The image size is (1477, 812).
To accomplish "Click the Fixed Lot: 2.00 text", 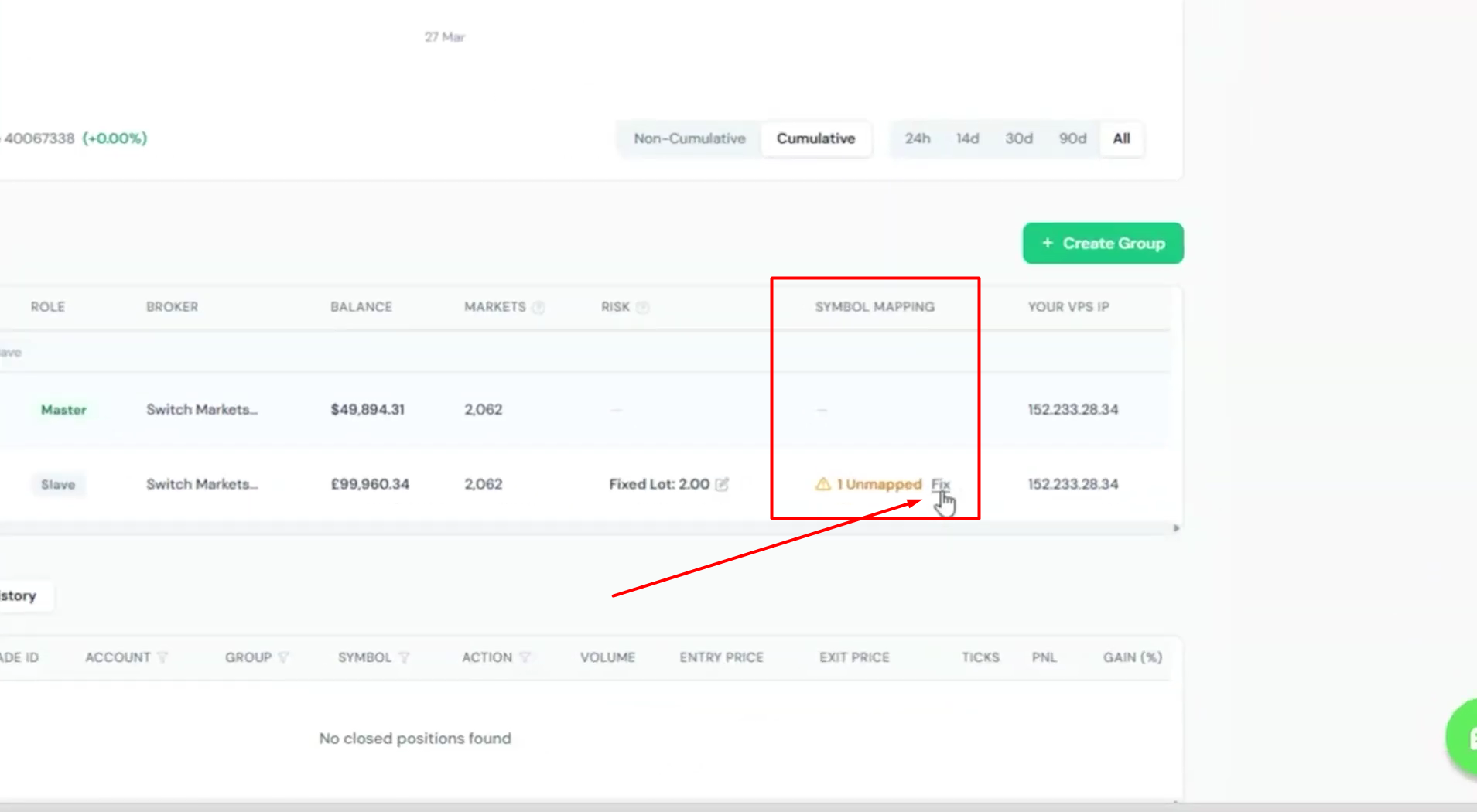I will 659,484.
